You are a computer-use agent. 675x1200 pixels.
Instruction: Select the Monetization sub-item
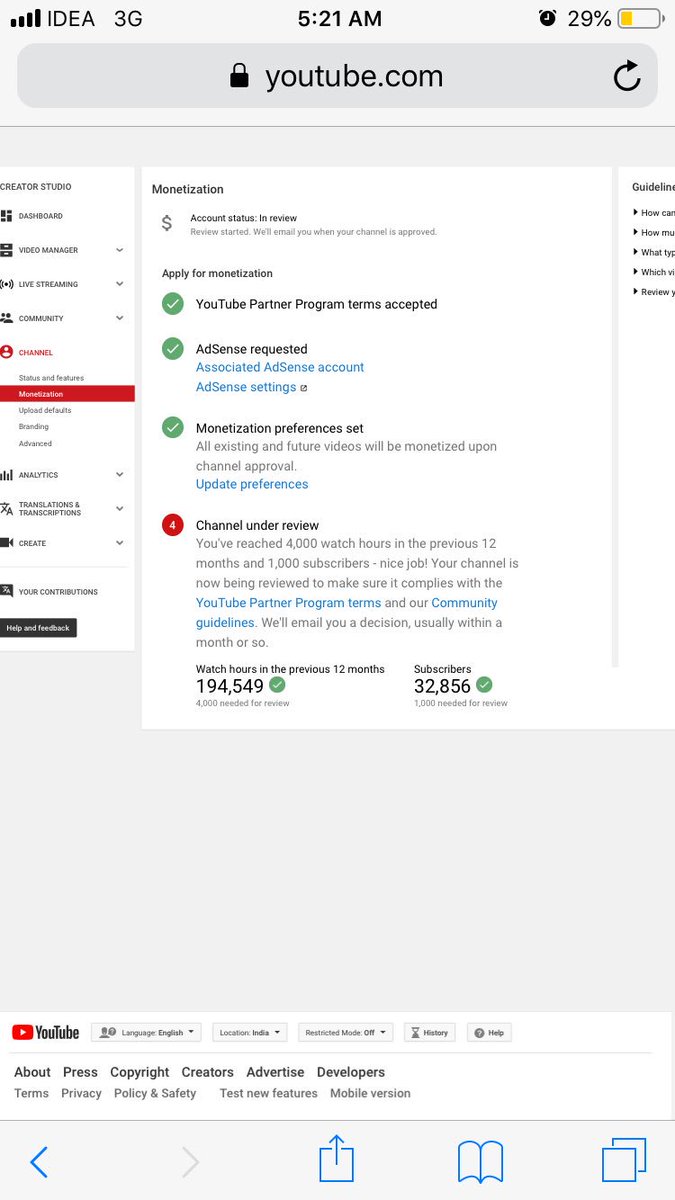pyautogui.click(x=67, y=394)
